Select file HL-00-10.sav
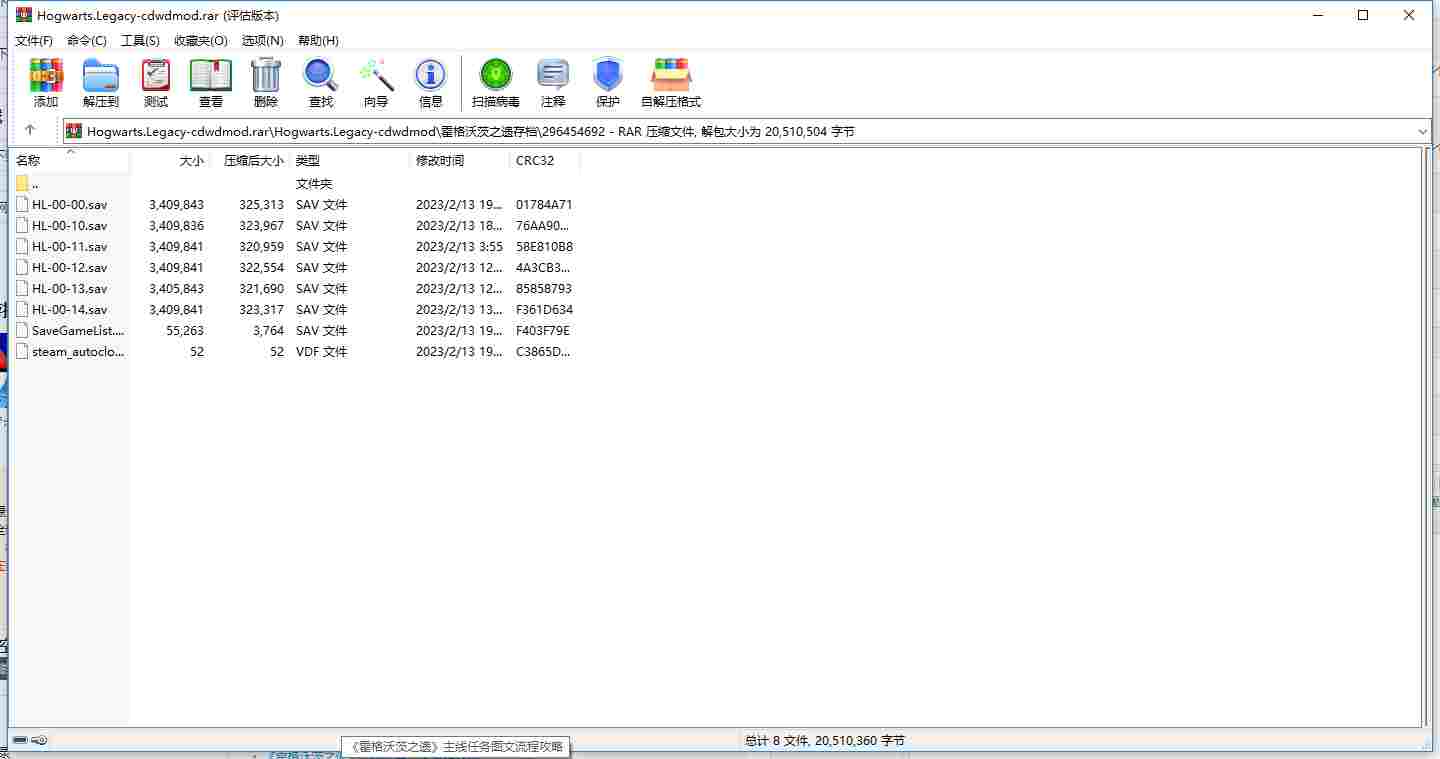The width and height of the screenshot is (1440, 759). (x=69, y=225)
